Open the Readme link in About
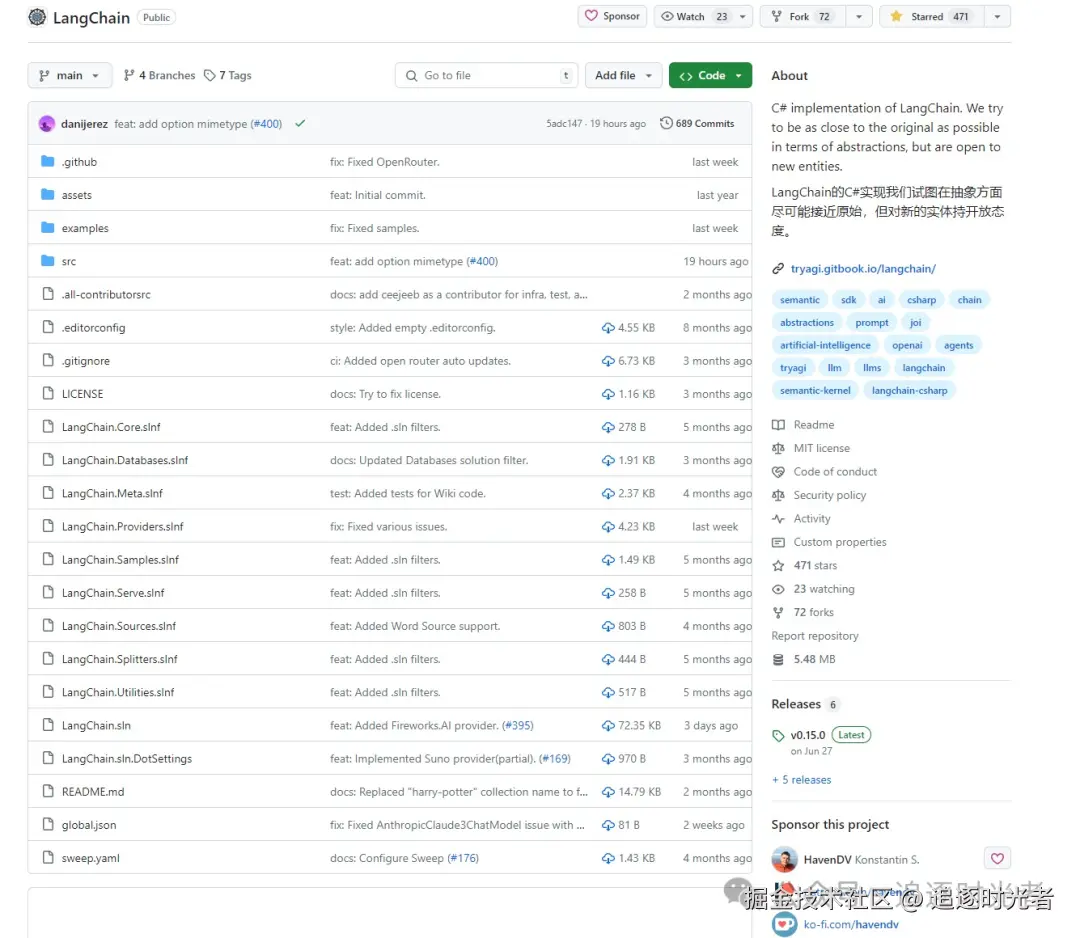Screen dimensions: 1080x938 coord(813,425)
